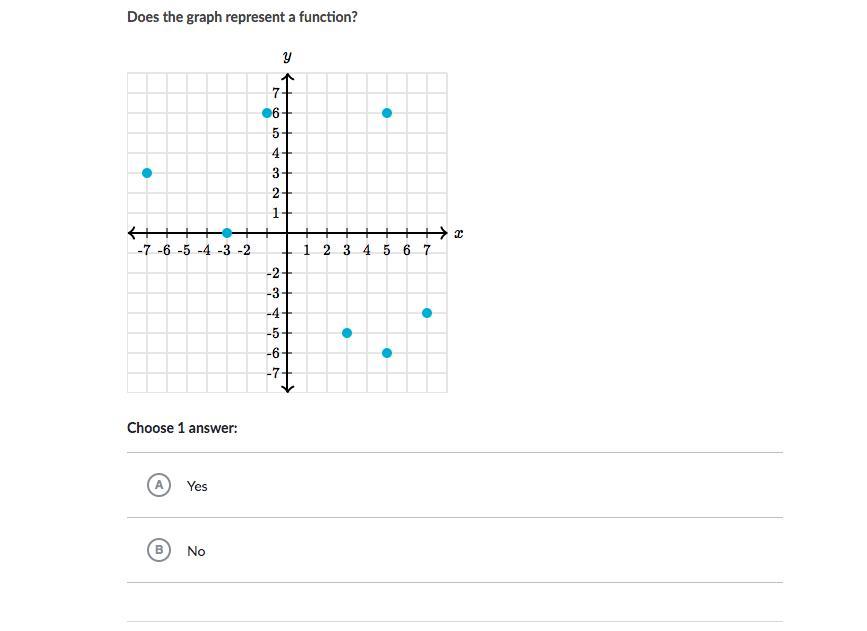Click the bottom arrowhead of the y-axis
Image resolution: width=867 pixels, height=631 pixels.
[x=287, y=387]
